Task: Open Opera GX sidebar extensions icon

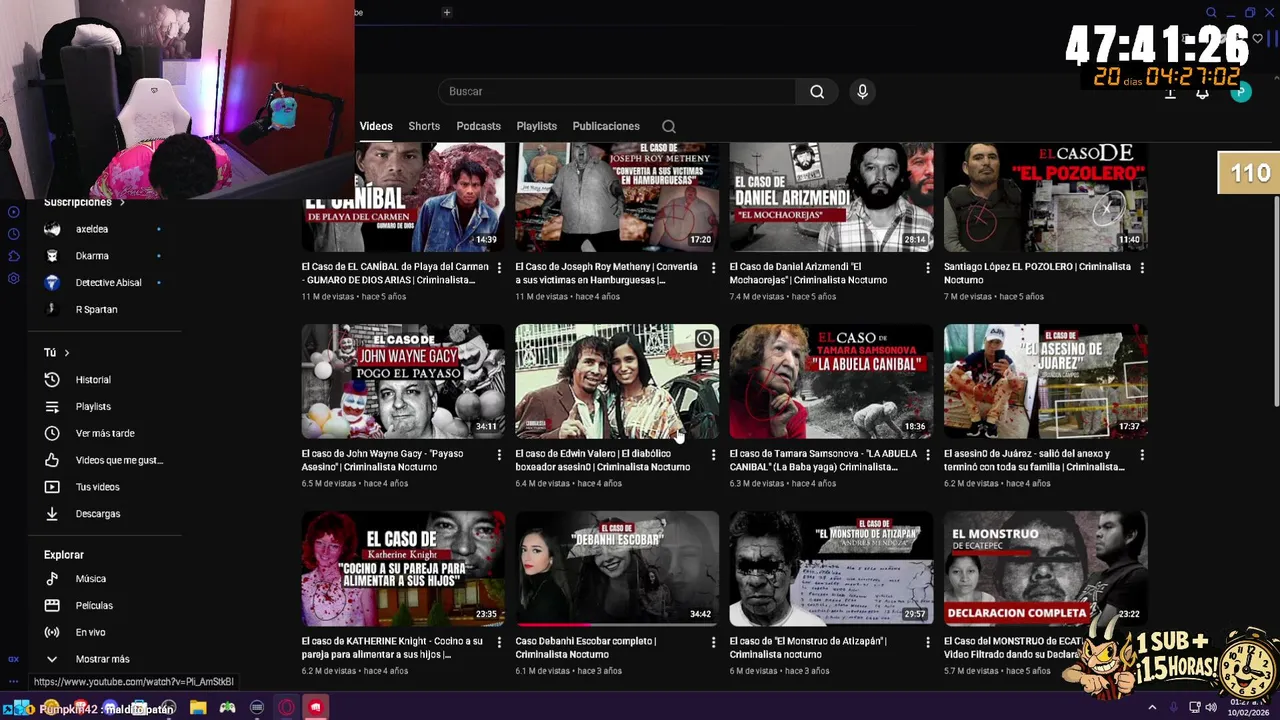Action: pos(13,256)
